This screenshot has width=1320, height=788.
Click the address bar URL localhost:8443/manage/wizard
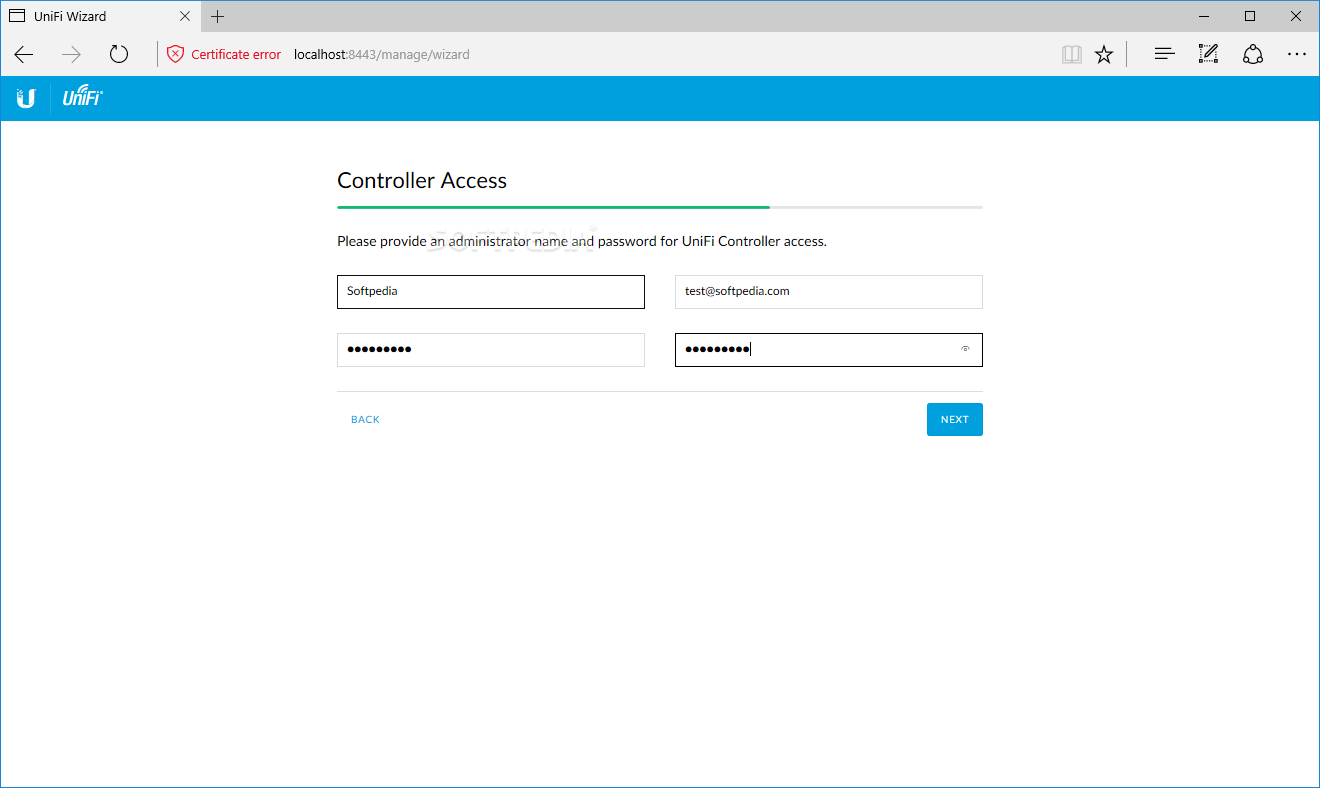[382, 54]
